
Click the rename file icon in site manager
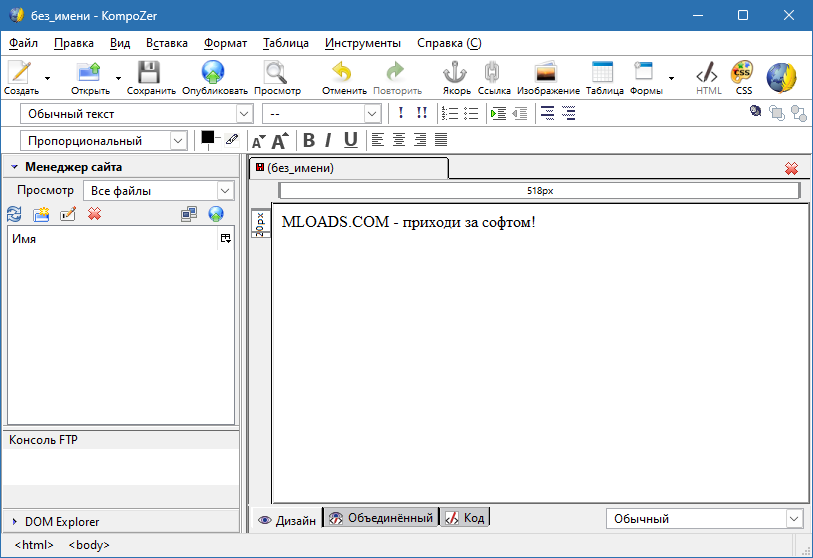click(x=68, y=214)
